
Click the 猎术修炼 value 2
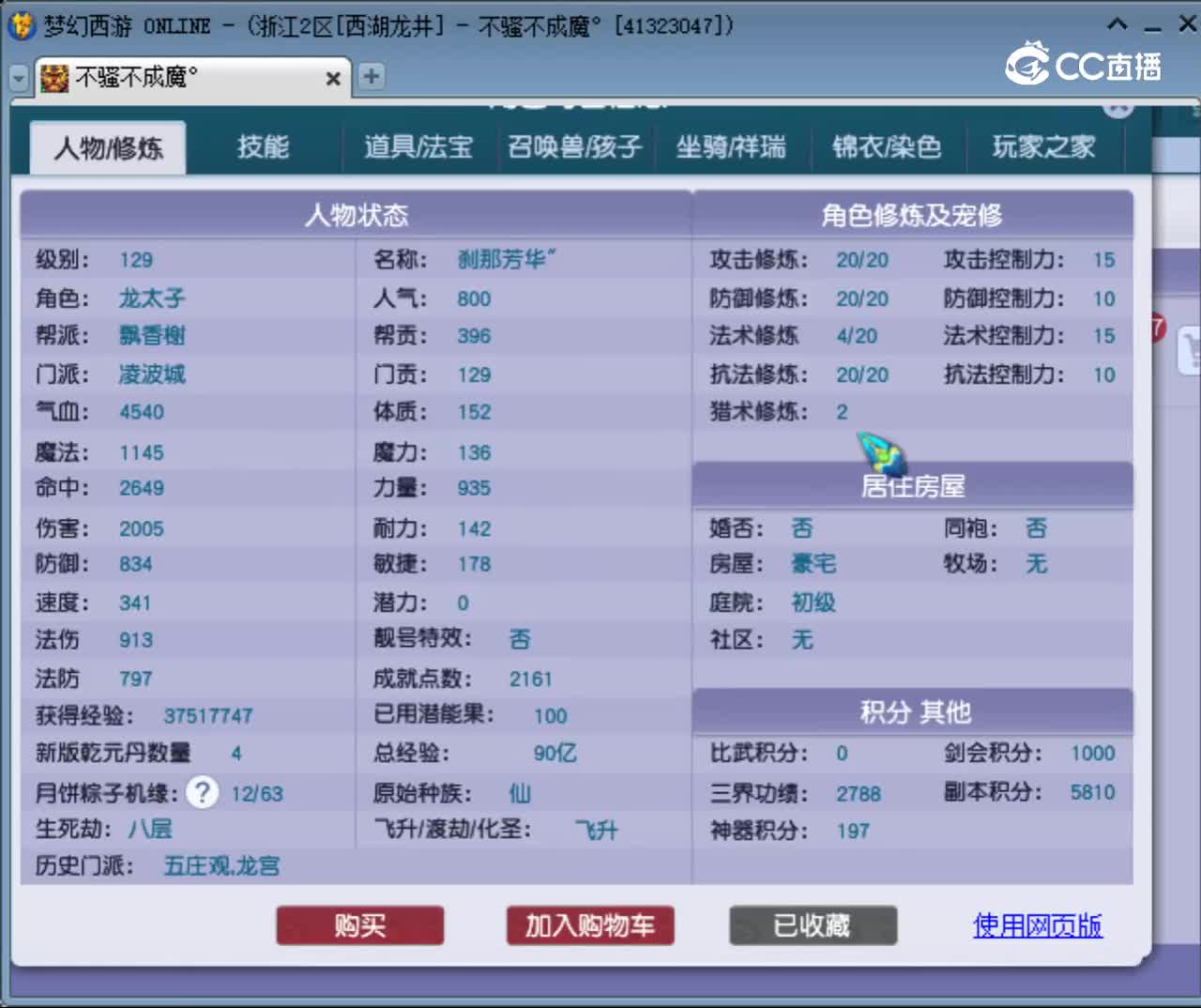(x=842, y=412)
